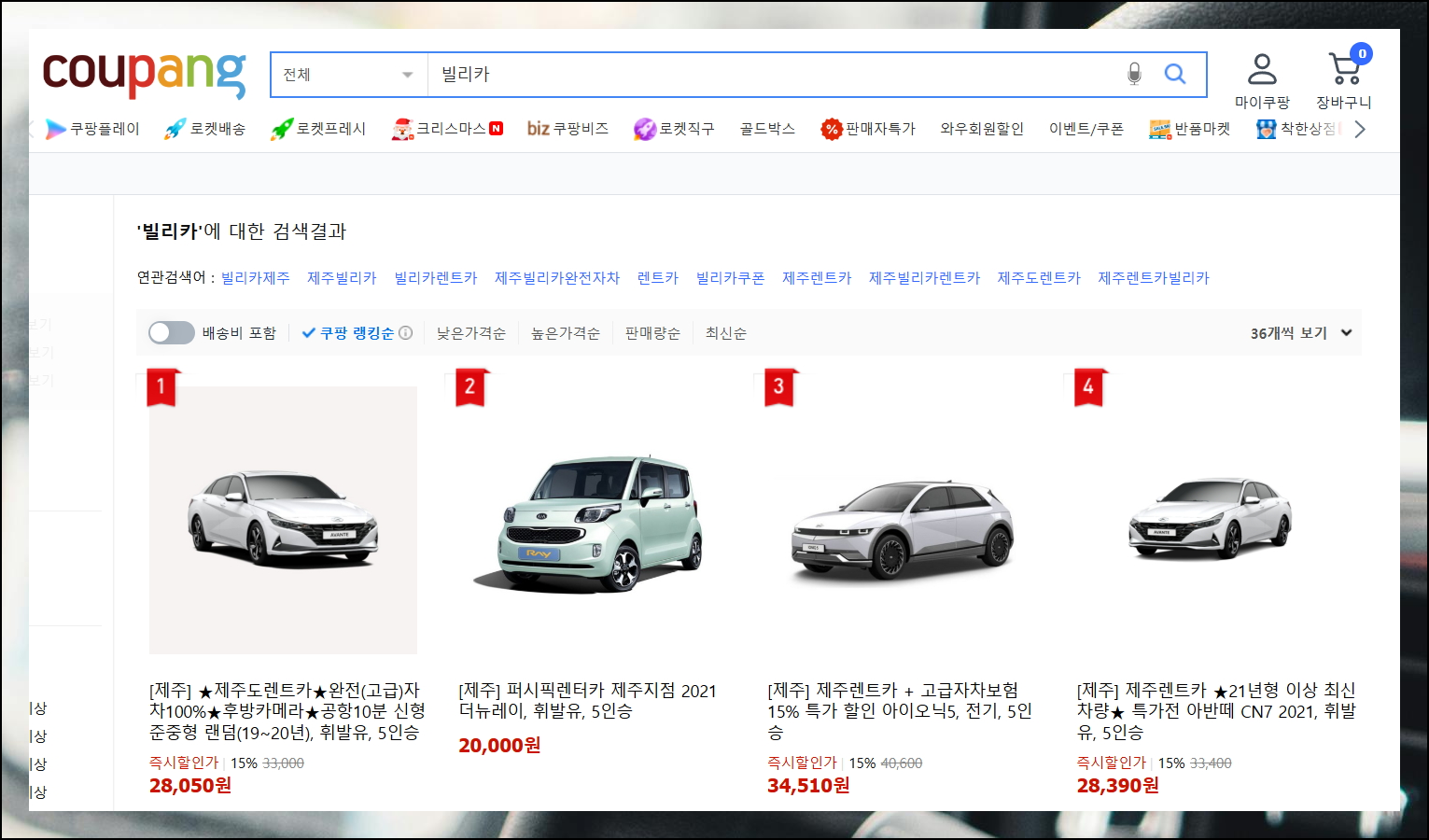This screenshot has width=1429, height=840.
Task: Open the 아이오닉5 전기 product title
Action: click(900, 711)
